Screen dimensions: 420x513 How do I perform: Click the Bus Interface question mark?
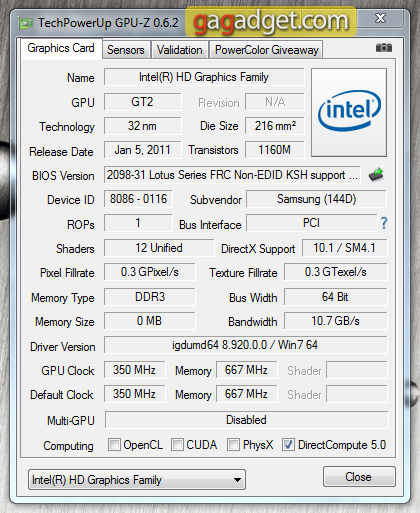[x=384, y=223]
